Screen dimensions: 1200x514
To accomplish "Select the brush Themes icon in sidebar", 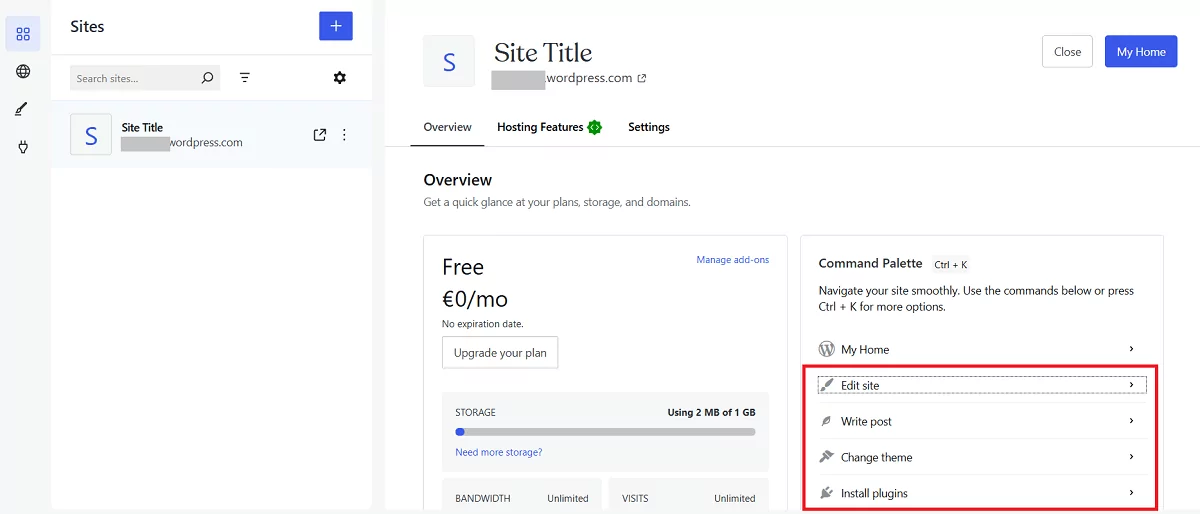I will 23,109.
